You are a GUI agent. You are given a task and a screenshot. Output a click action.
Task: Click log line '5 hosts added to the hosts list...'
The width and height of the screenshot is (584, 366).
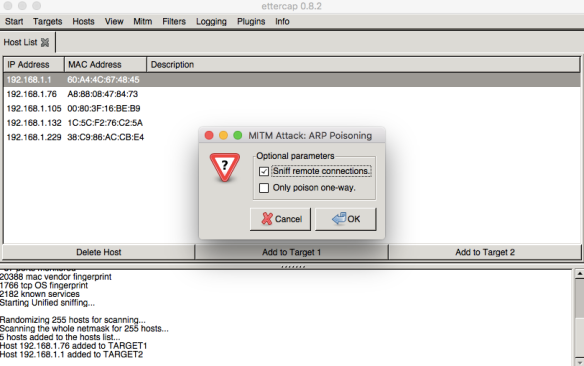[x=60, y=337]
